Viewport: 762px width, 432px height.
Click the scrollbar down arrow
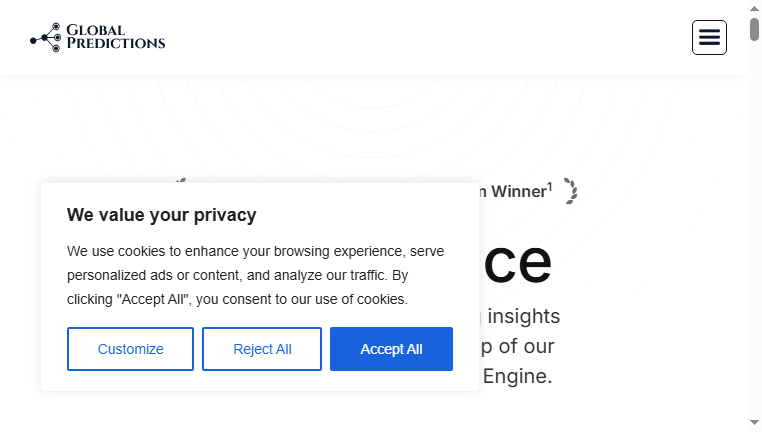754,423
